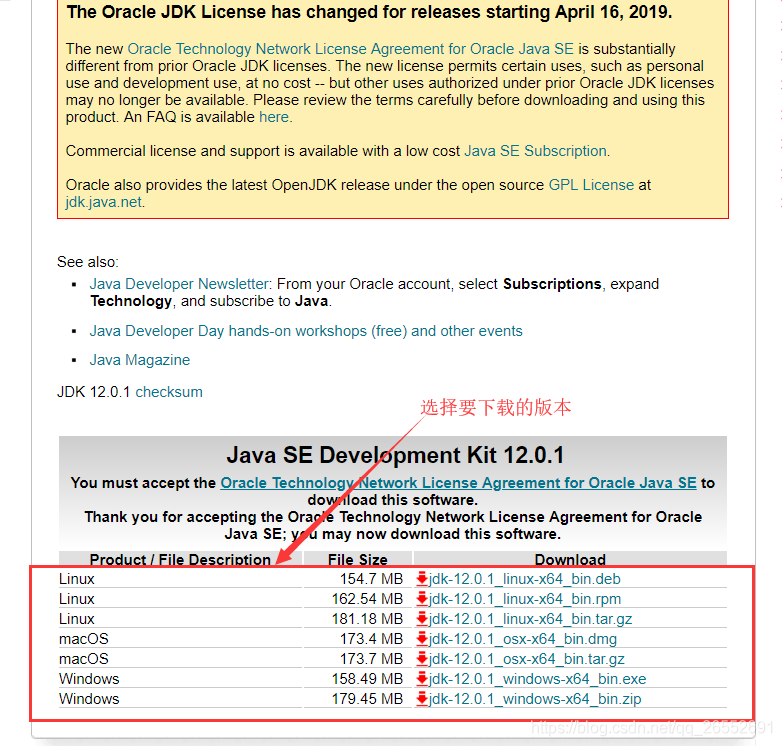Open Java Developer Newsletter link
This screenshot has height=746, width=782.
click(x=179, y=284)
